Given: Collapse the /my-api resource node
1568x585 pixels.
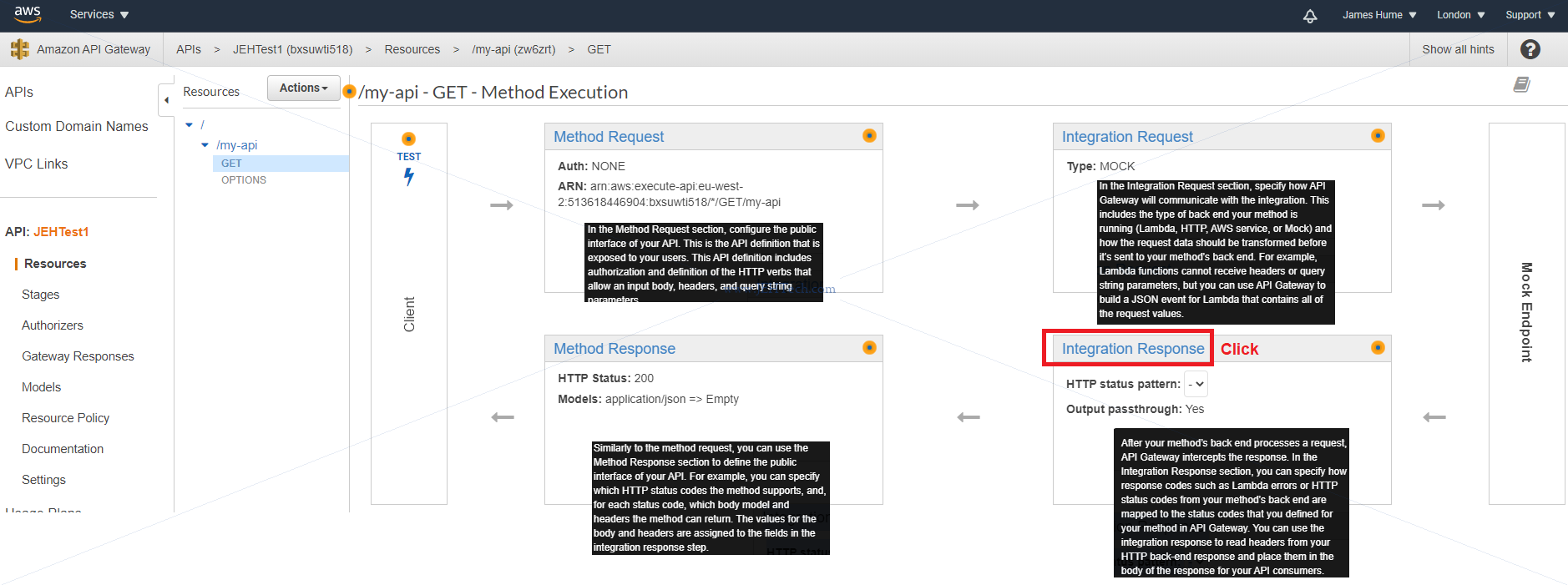Looking at the screenshot, I should coord(205,145).
